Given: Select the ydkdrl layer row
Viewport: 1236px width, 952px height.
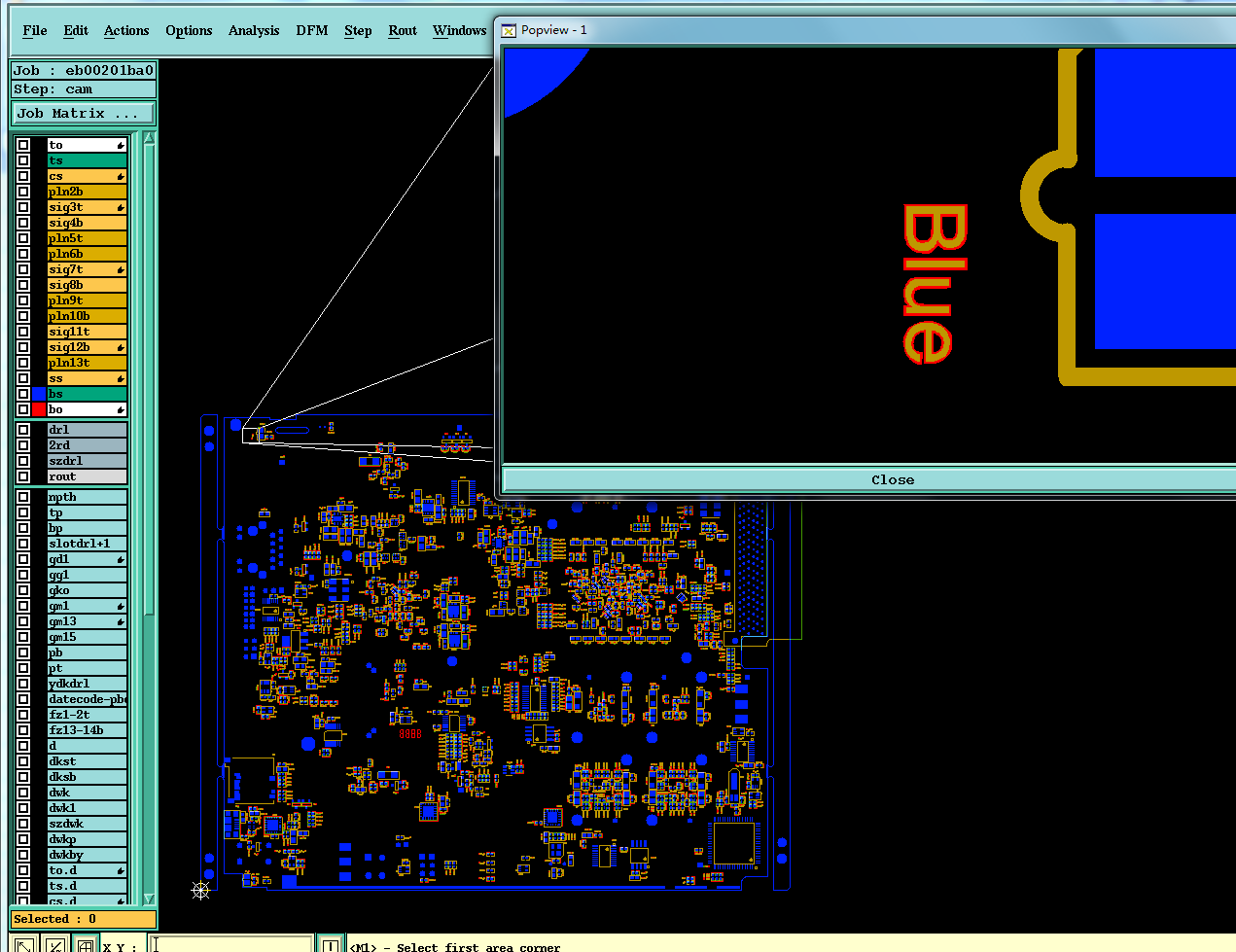Looking at the screenshot, I should [88, 684].
